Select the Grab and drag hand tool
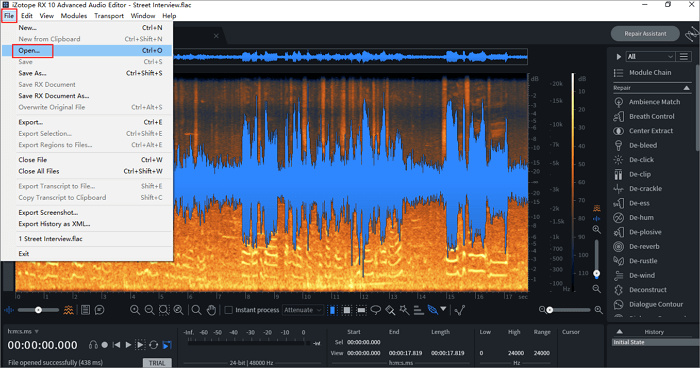Image resolution: width=700 pixels, height=368 pixels. 211,309
